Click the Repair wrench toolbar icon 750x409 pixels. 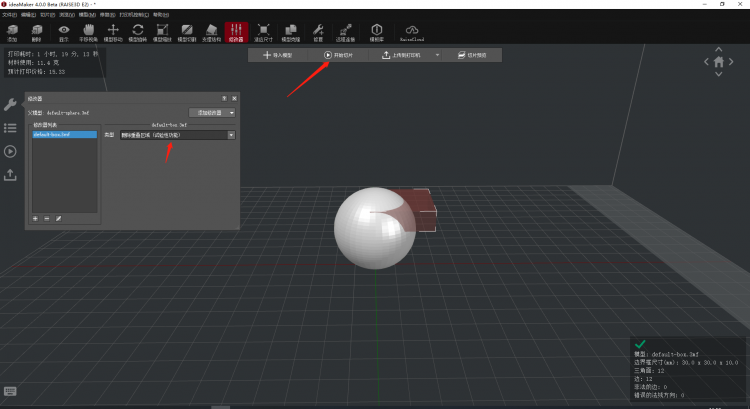[x=318, y=33]
